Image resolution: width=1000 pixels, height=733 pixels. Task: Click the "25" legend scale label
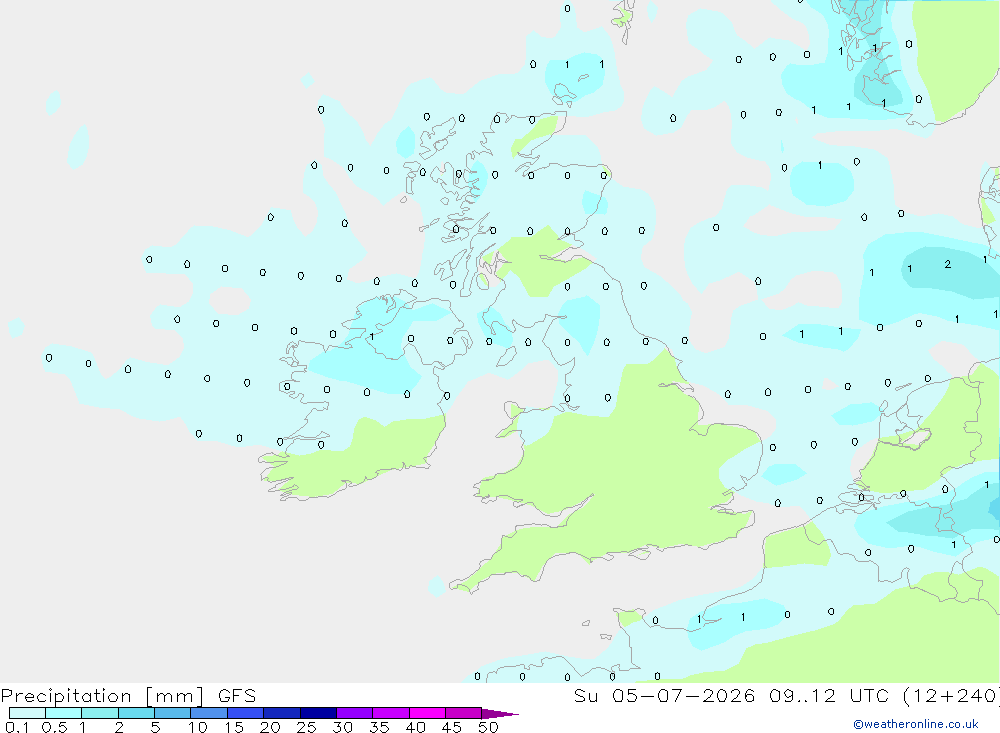307,727
